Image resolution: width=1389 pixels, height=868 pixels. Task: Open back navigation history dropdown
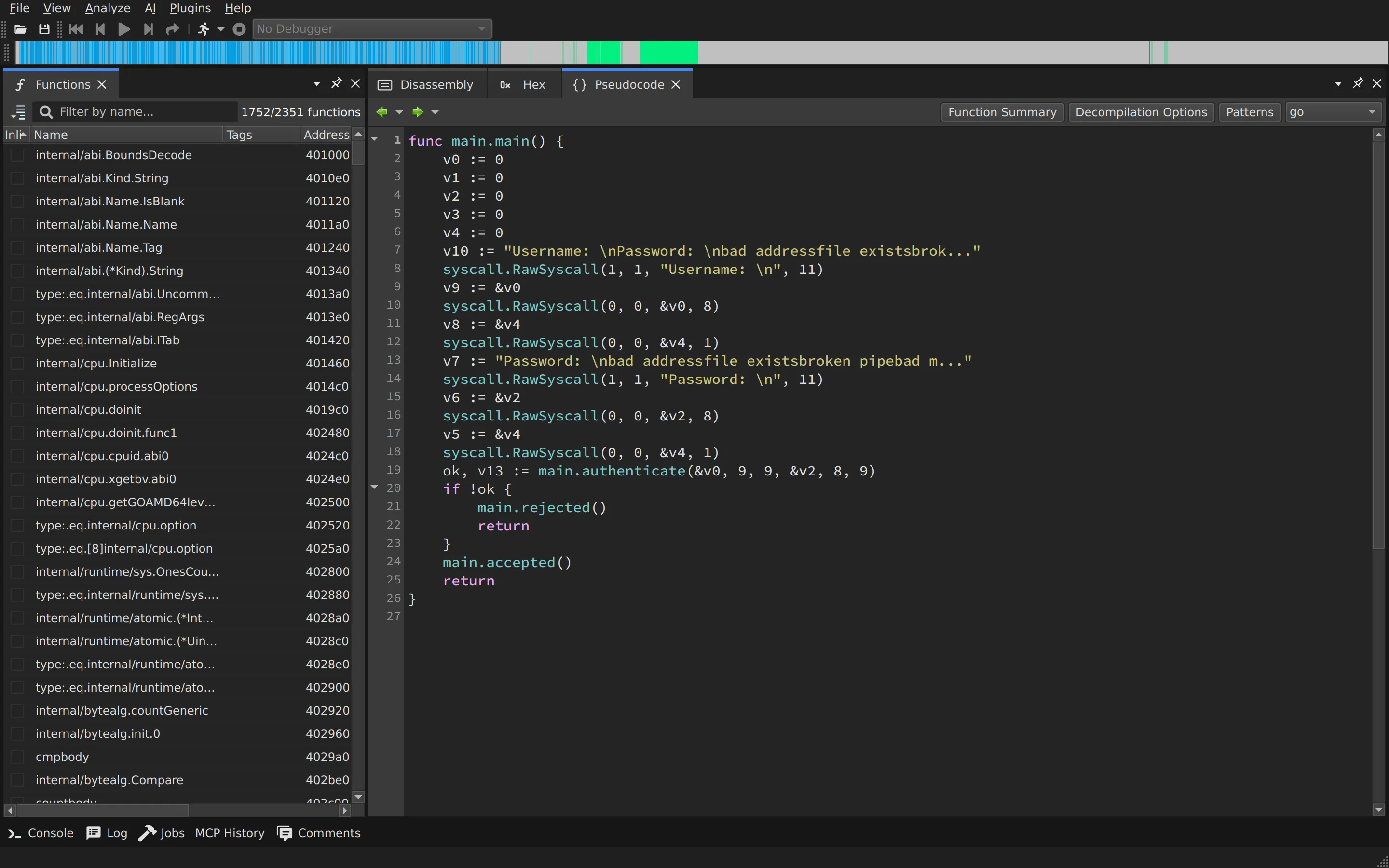pyautogui.click(x=399, y=112)
